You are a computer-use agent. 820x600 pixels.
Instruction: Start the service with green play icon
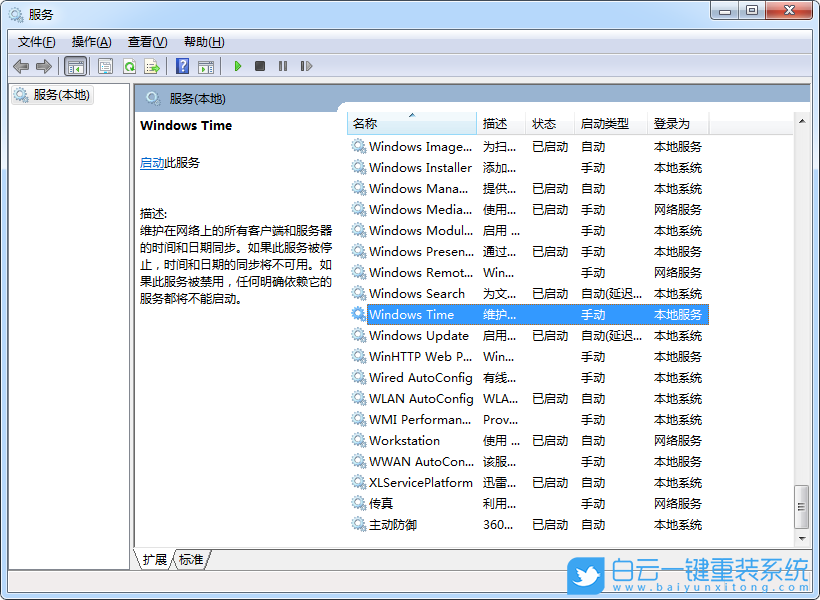pos(237,66)
